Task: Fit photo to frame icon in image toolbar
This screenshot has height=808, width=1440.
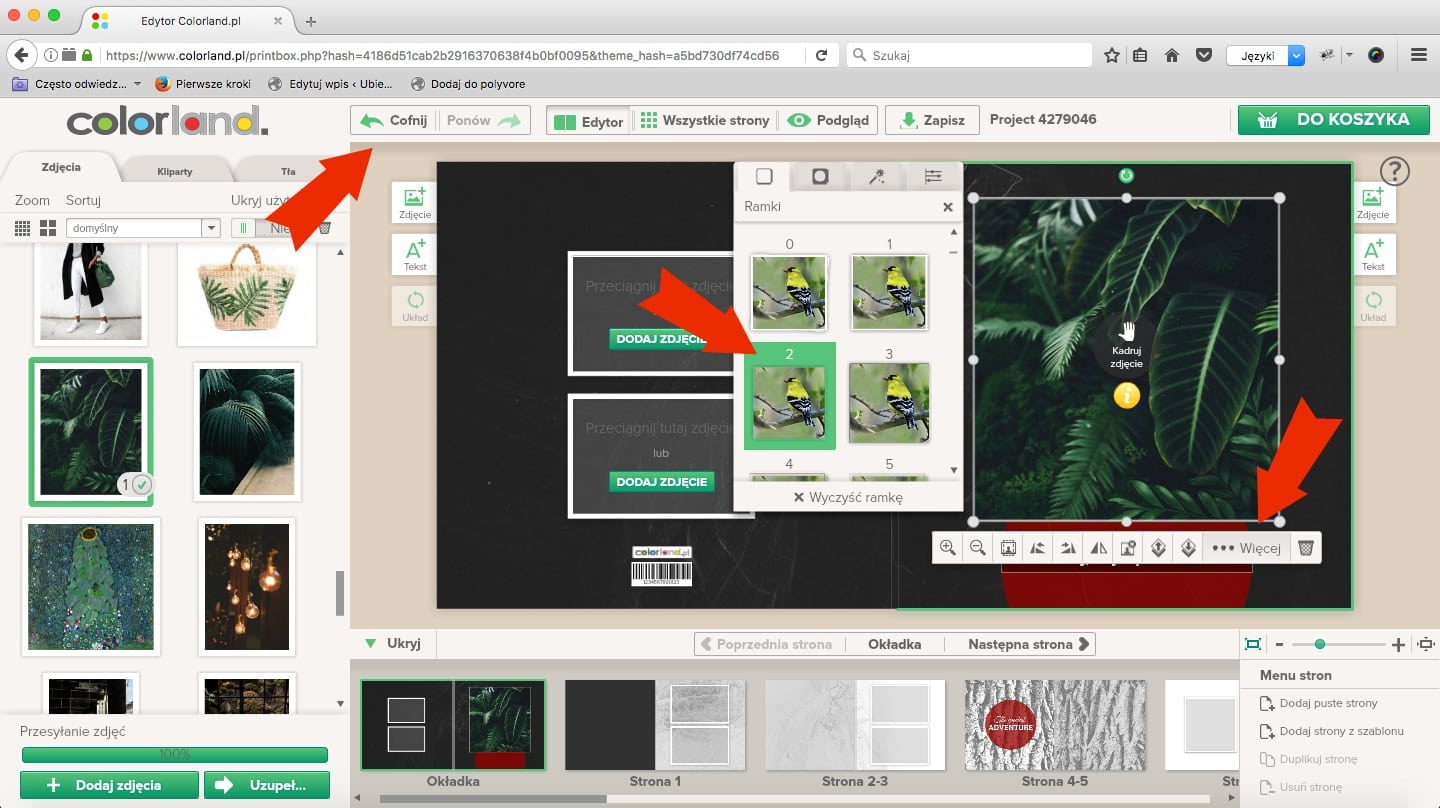Action: pyautogui.click(x=1008, y=547)
